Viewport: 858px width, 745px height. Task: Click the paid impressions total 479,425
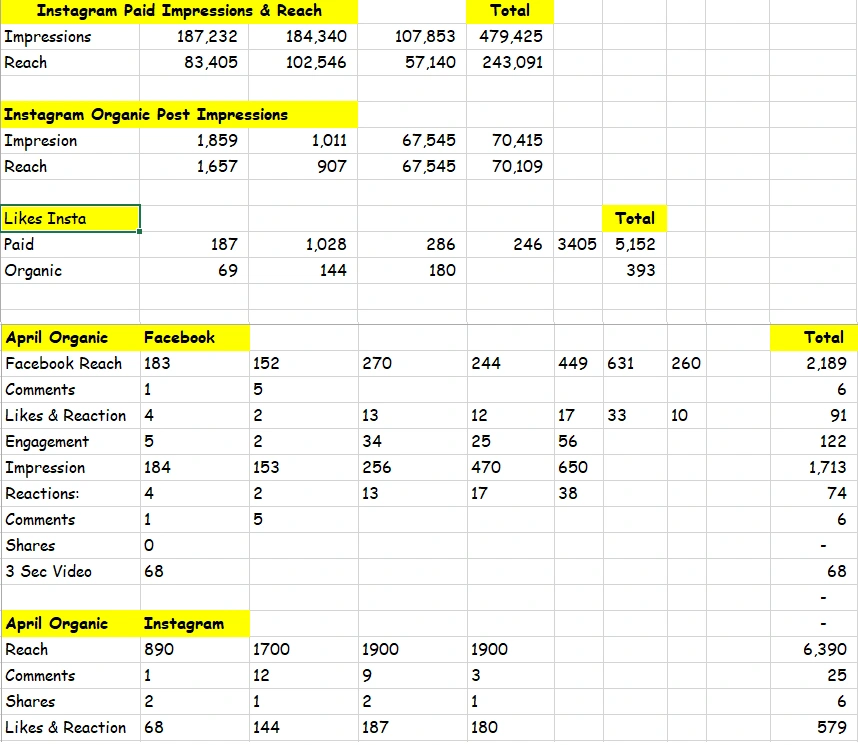click(x=510, y=37)
